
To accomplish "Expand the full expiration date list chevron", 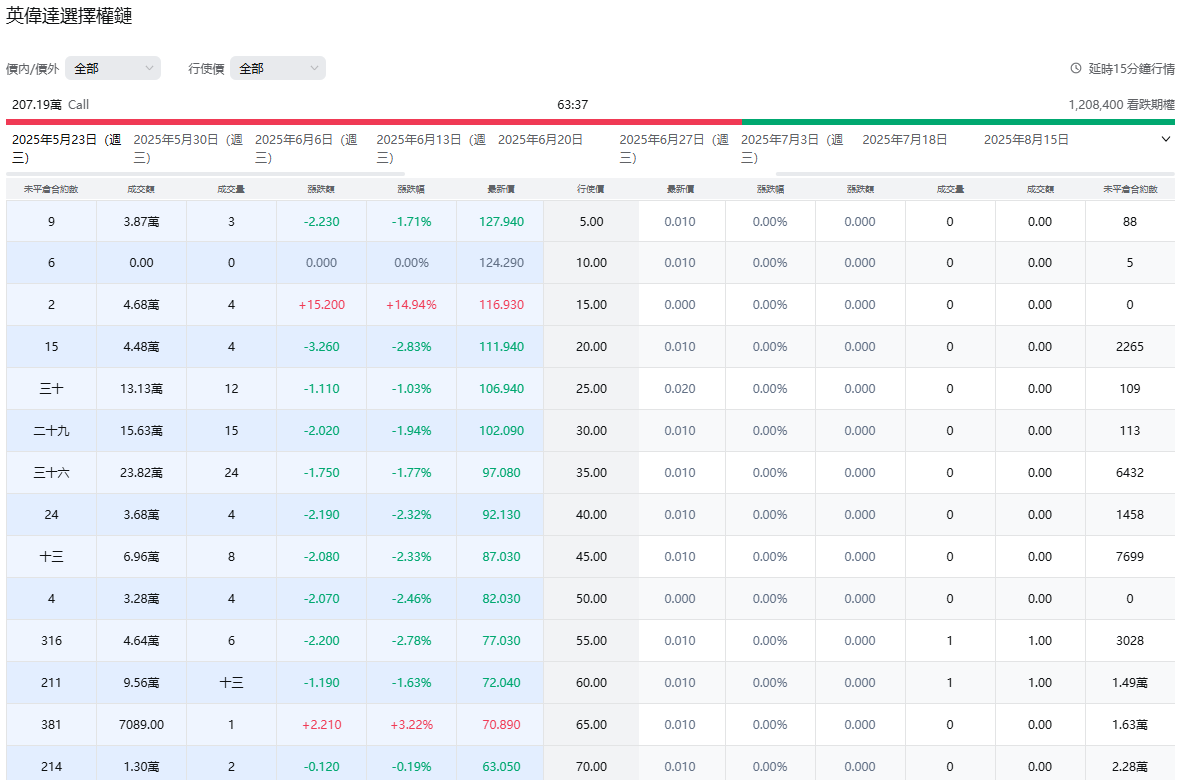I will 1165,139.
